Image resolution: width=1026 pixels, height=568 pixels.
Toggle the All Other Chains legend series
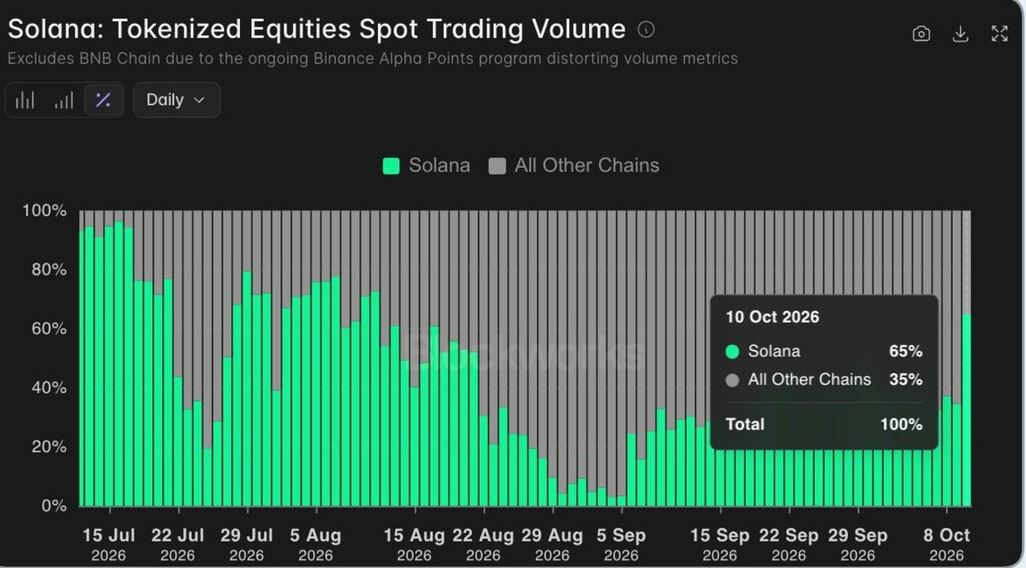[x=574, y=166]
